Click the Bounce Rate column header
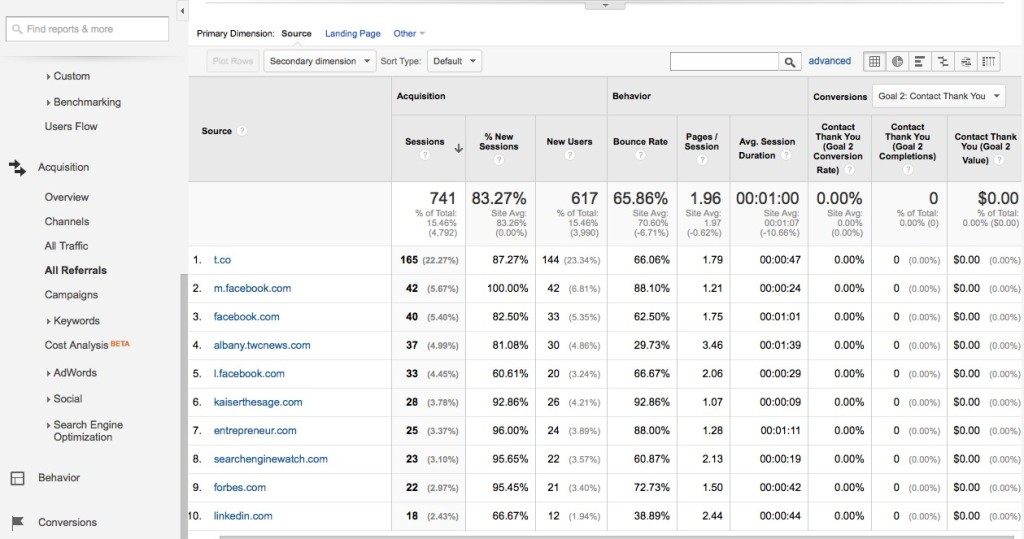 (640, 142)
